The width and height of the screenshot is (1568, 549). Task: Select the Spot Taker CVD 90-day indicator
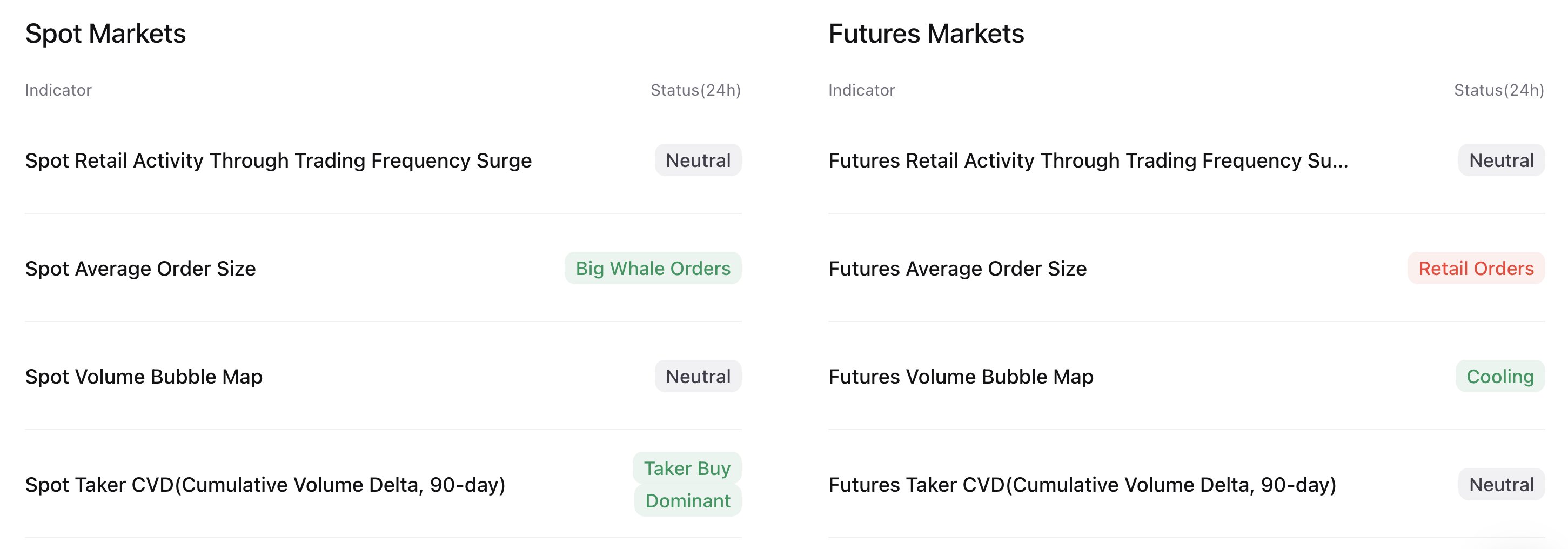265,485
